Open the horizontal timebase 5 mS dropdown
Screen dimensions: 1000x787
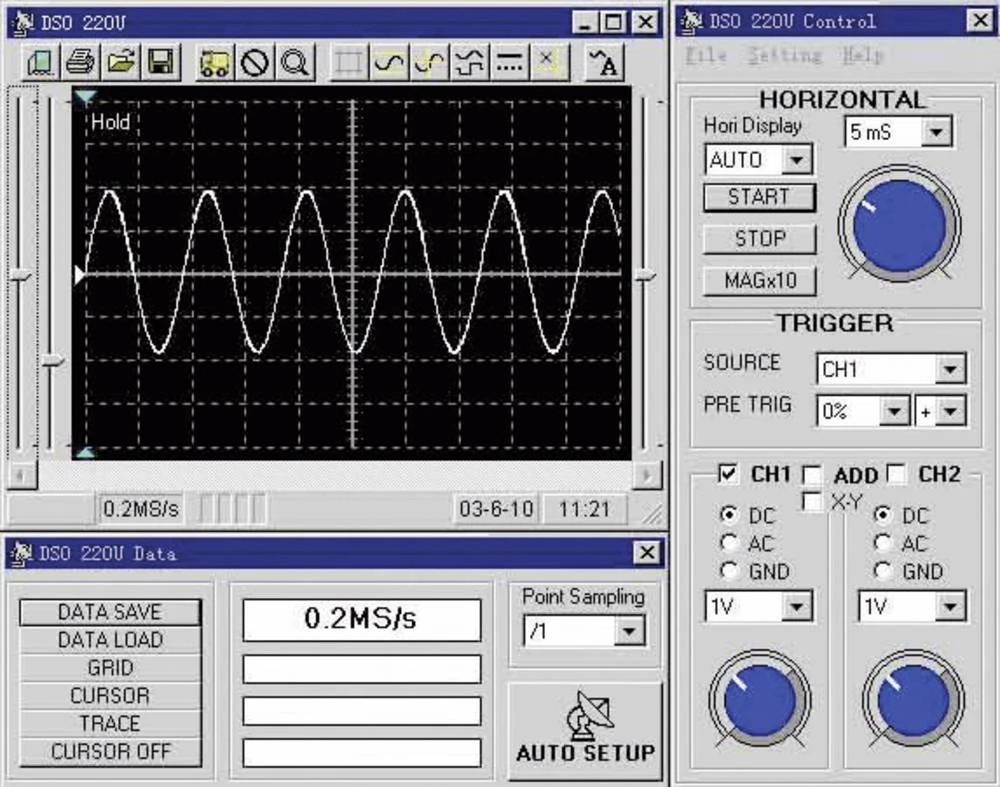tap(936, 131)
